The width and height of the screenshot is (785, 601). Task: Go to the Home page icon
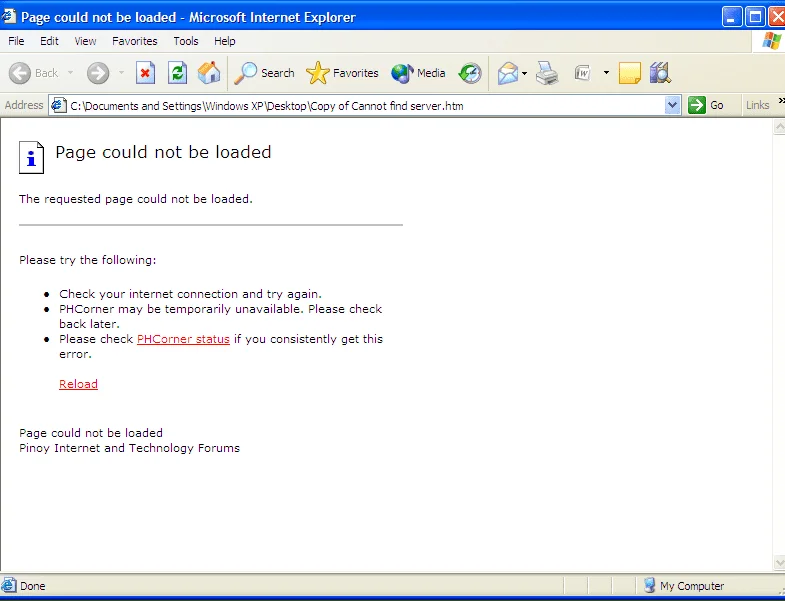tap(209, 73)
